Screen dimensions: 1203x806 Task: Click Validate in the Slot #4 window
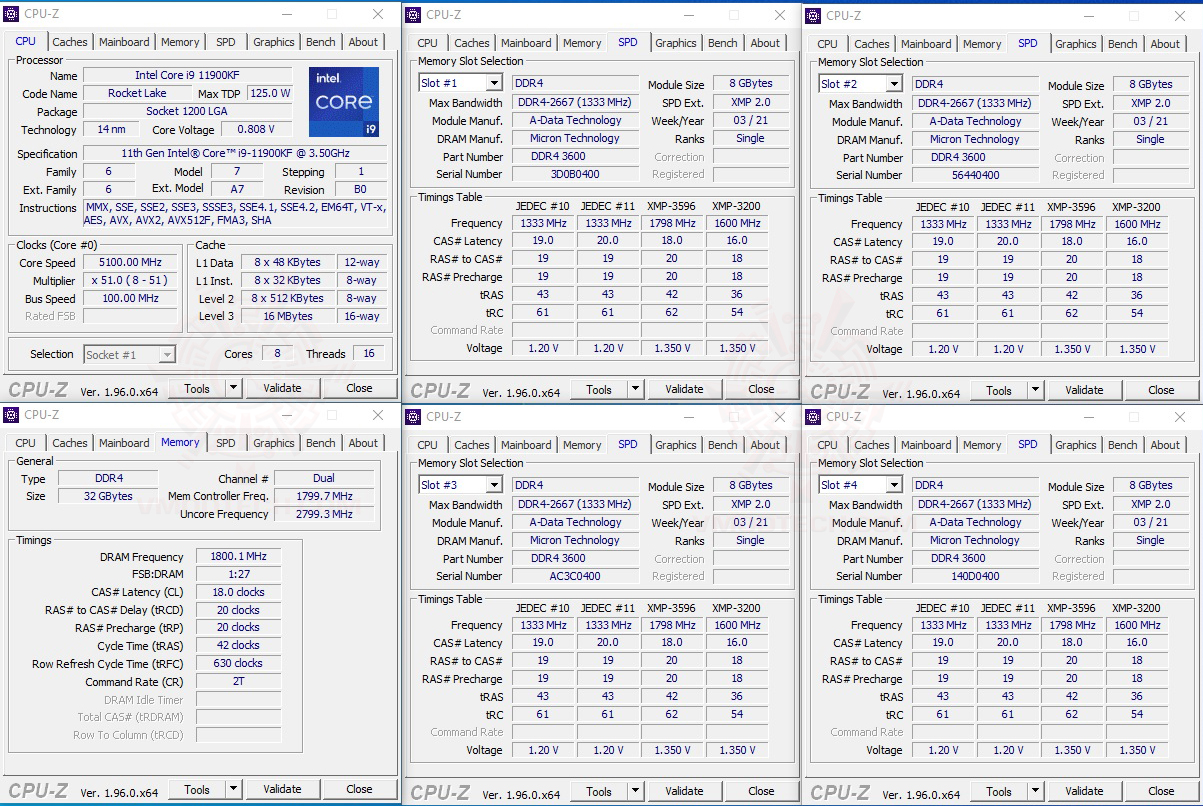1084,791
